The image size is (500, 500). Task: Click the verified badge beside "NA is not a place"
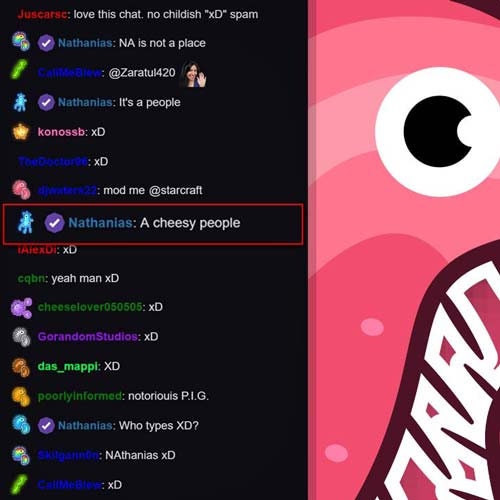(46, 43)
